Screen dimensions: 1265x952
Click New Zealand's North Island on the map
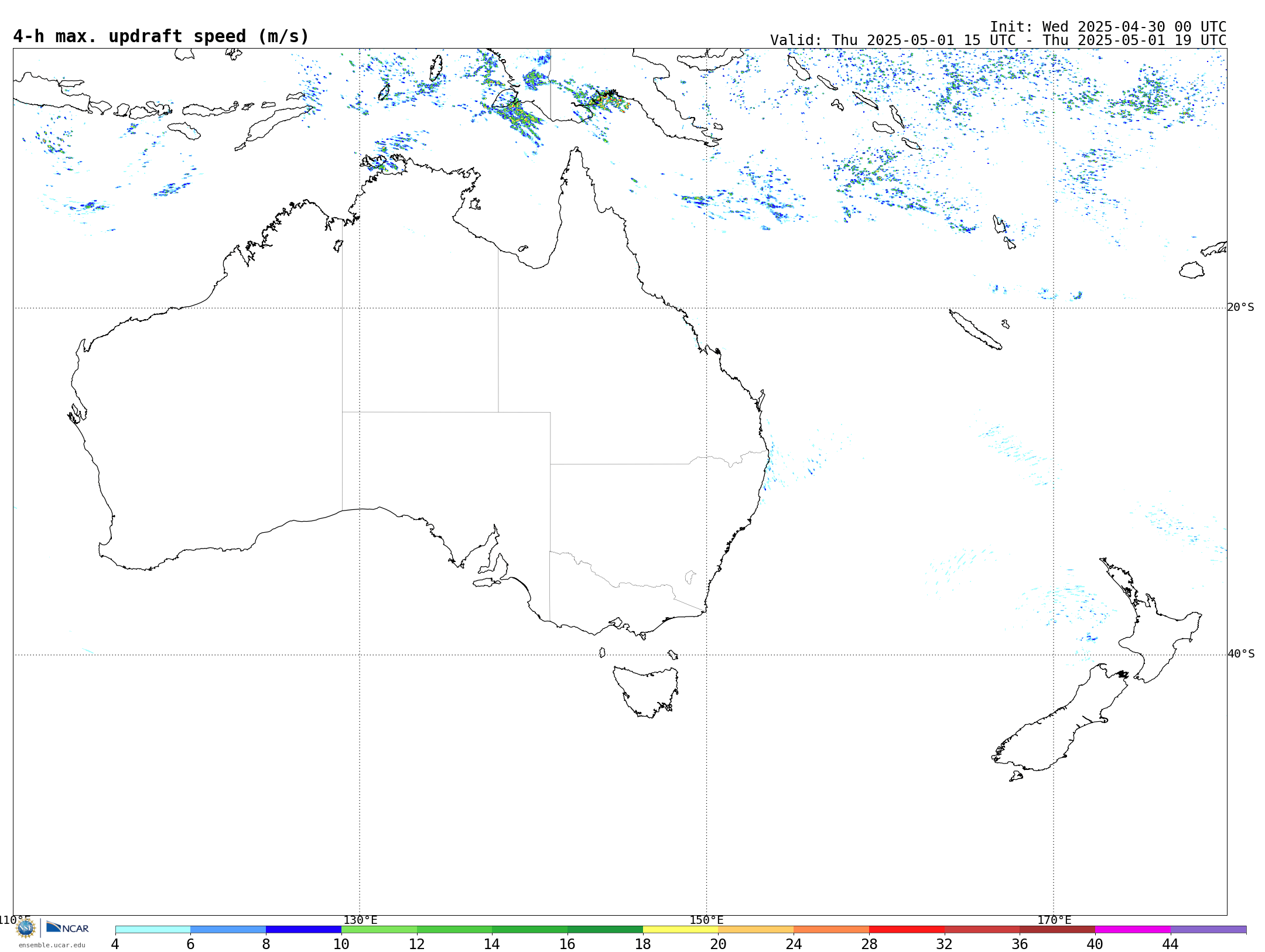point(1151,621)
